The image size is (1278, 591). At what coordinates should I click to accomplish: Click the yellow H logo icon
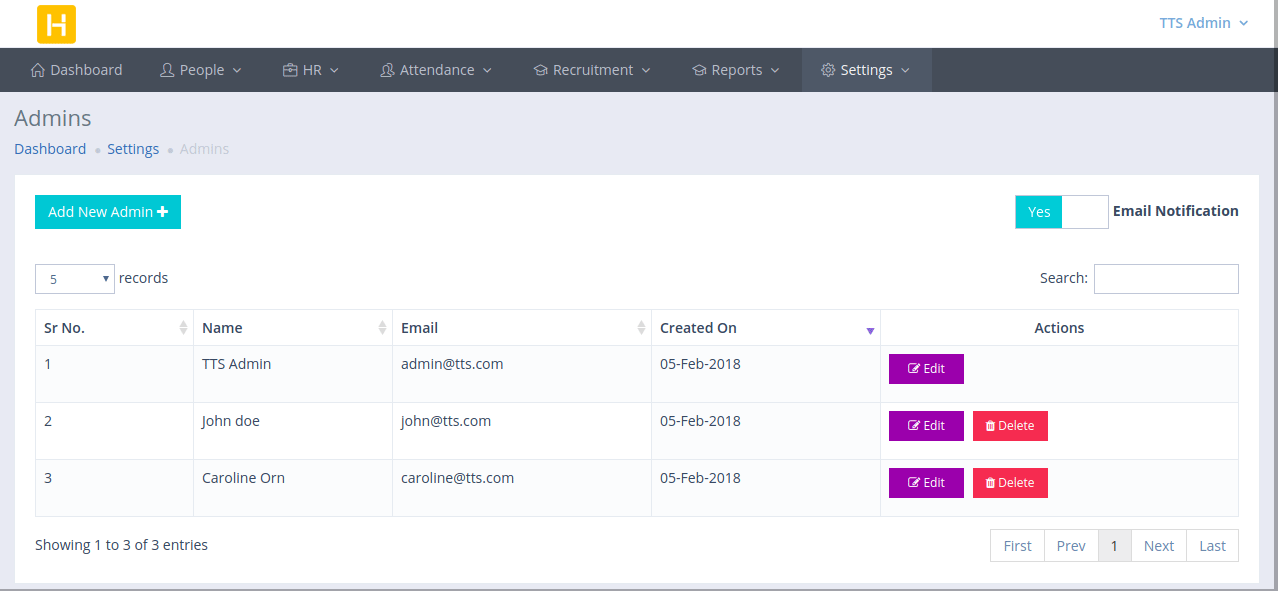(56, 23)
